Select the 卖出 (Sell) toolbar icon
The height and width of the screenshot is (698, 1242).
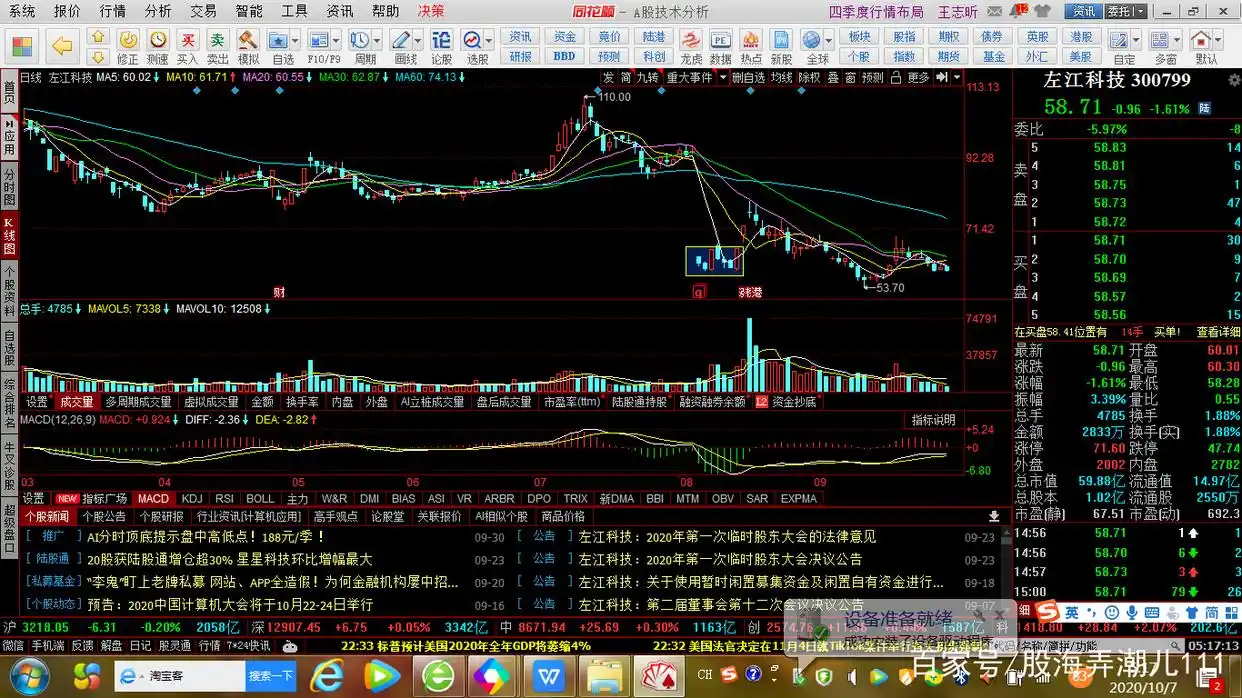point(219,40)
